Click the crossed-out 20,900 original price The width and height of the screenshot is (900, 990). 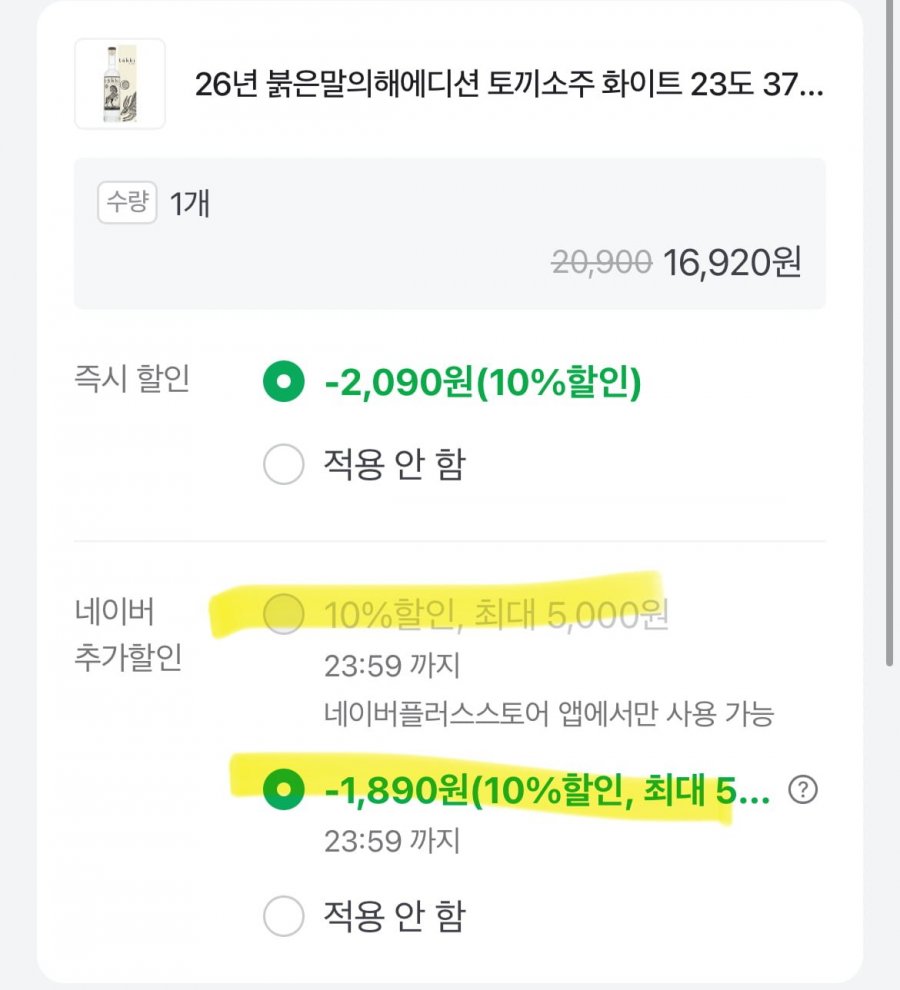(602, 262)
